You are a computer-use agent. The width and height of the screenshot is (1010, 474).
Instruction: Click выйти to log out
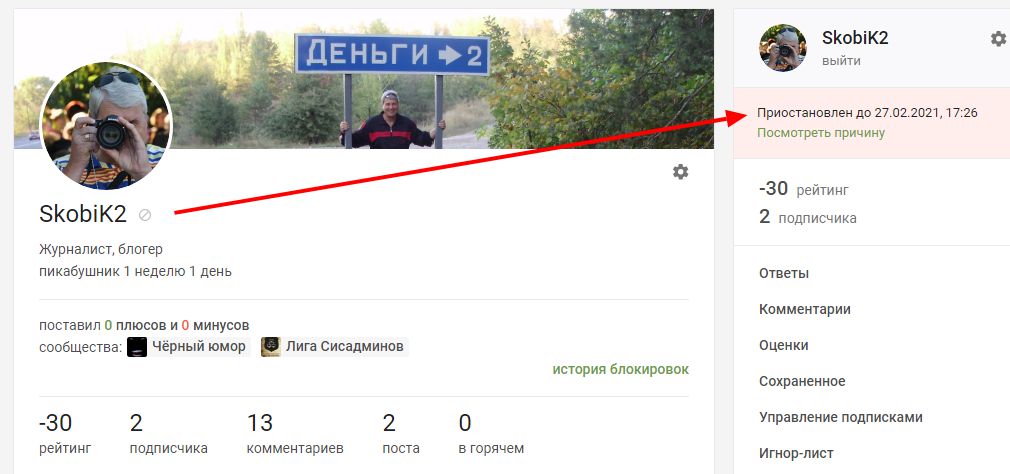click(x=841, y=61)
